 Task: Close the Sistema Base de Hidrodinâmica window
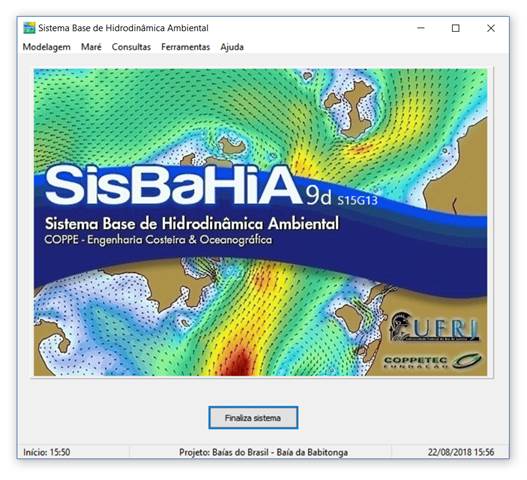(491, 28)
